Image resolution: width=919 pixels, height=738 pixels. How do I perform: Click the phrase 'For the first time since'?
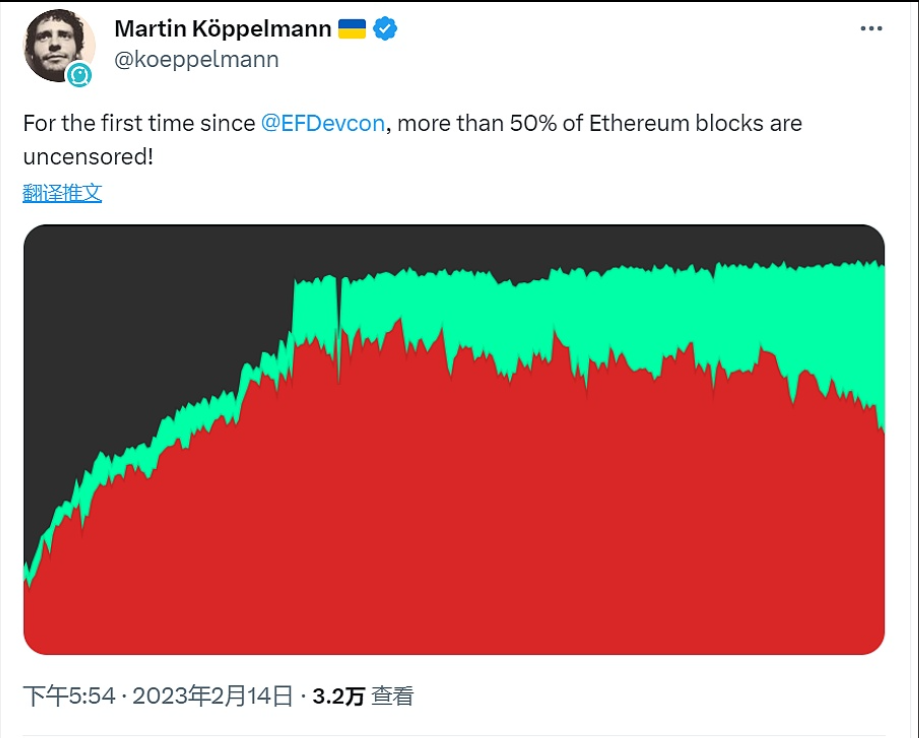(x=138, y=124)
